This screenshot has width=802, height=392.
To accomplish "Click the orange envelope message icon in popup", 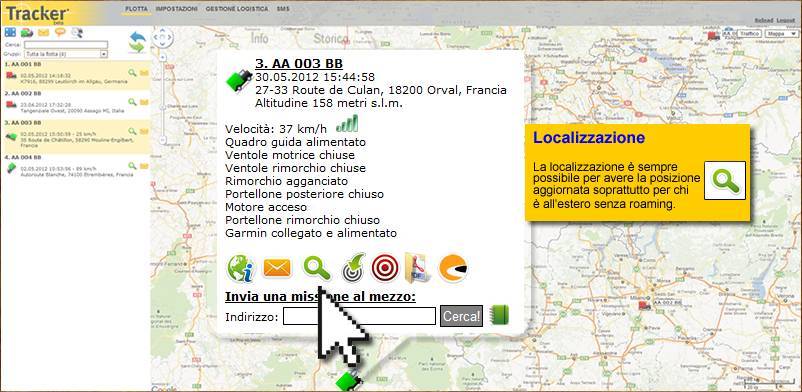I will [x=277, y=268].
